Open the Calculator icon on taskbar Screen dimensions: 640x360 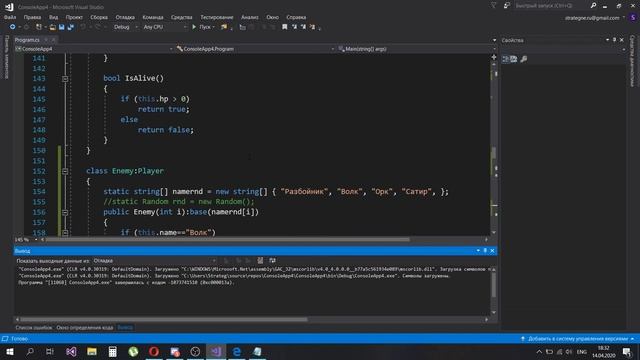coord(113,351)
